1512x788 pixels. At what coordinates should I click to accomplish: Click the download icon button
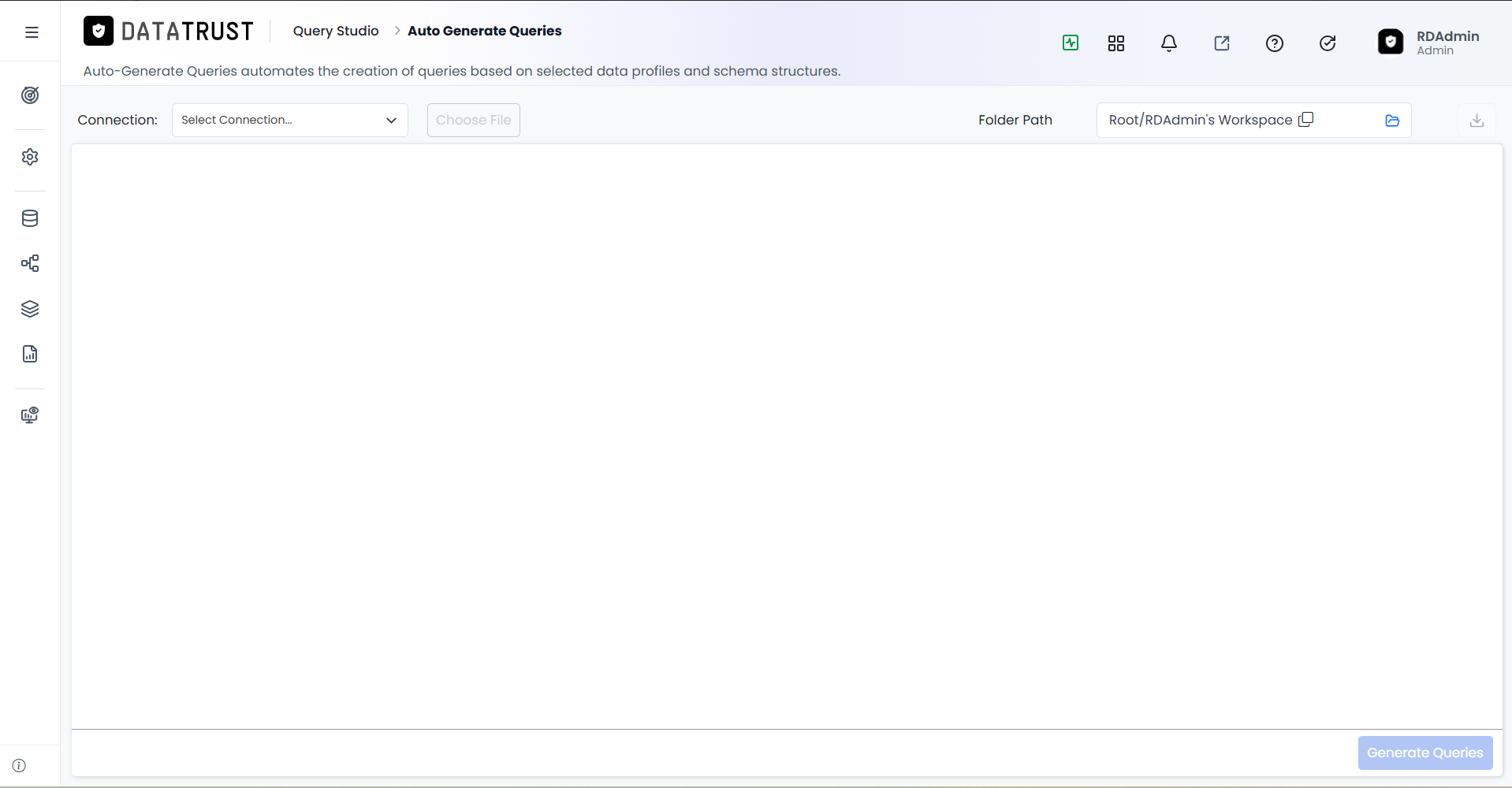point(1477,121)
